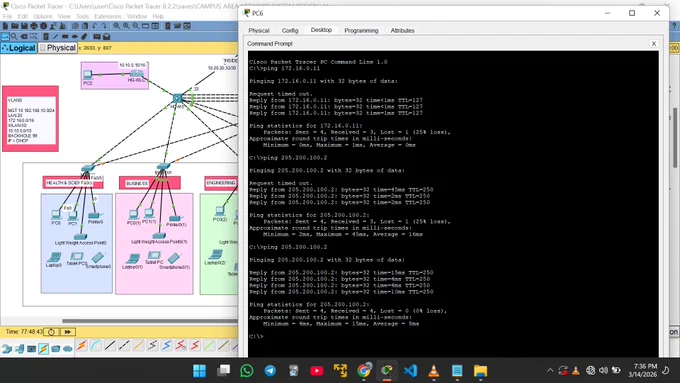Viewport: 680px width, 383px height.
Task: Click the ENGINEERING label on canvas
Action: (x=222, y=183)
